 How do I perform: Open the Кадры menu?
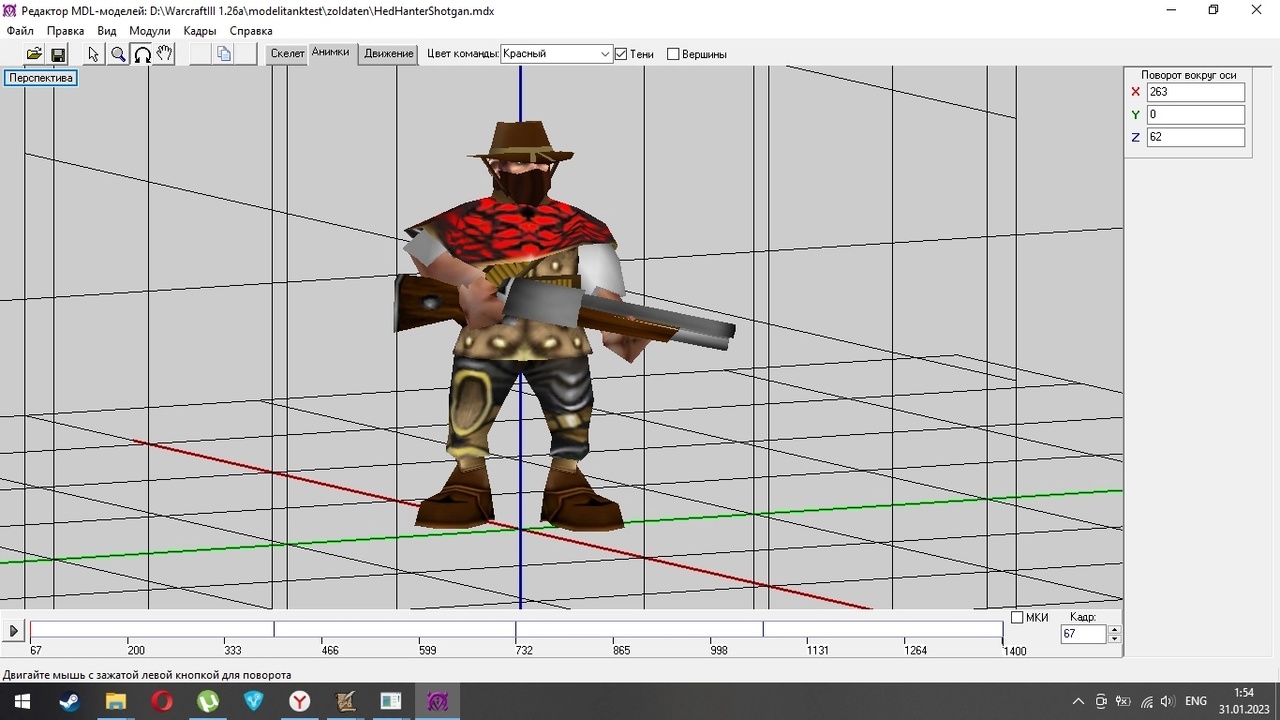click(x=200, y=31)
